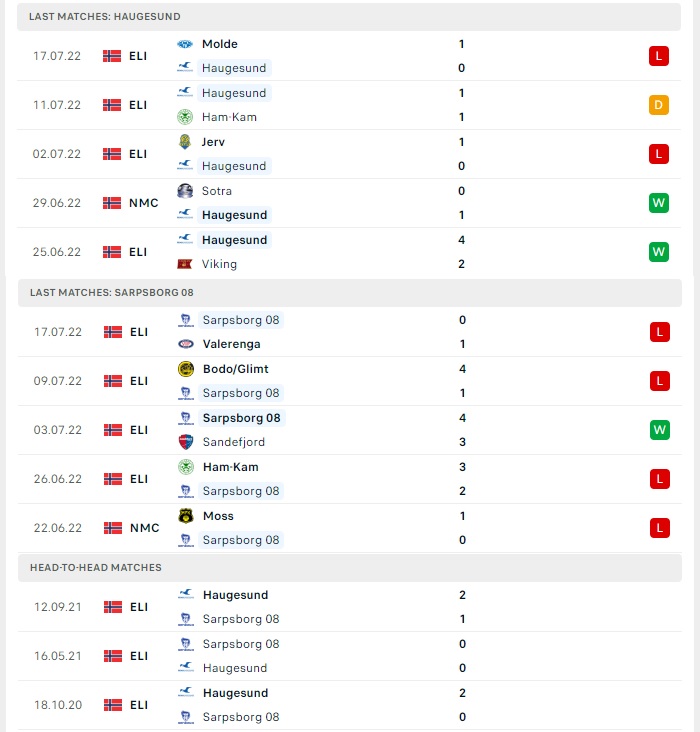The width and height of the screenshot is (700, 732).
Task: Click the red L badge for Molde match
Action: pos(658,56)
